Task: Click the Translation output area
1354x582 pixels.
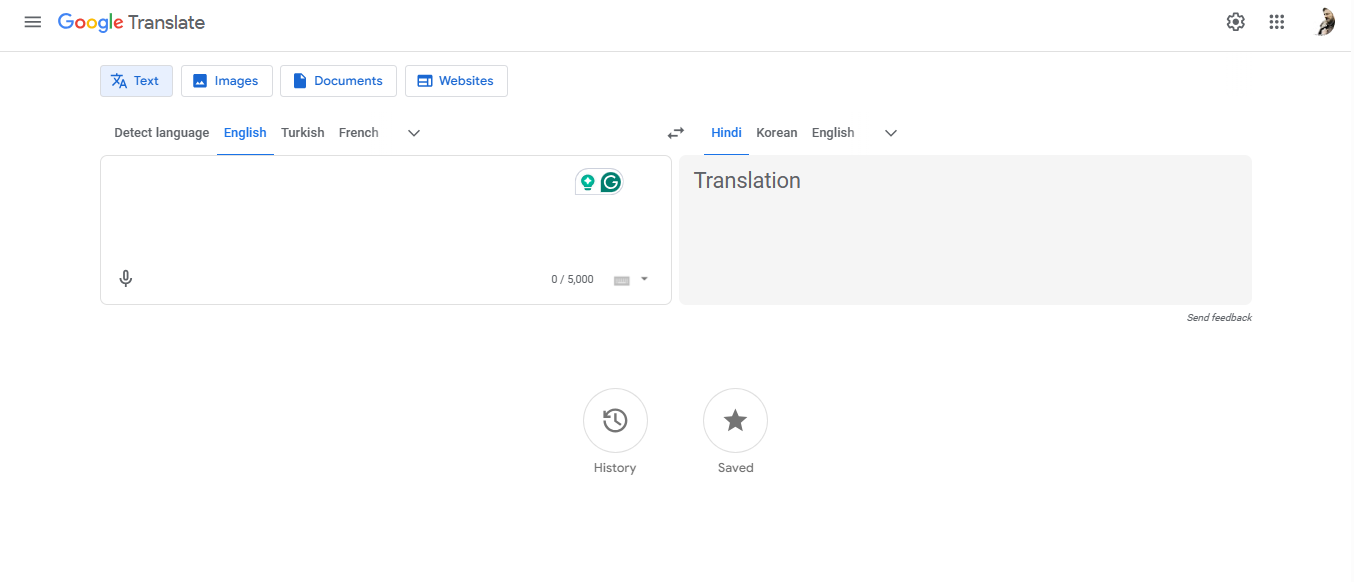Action: (x=965, y=230)
